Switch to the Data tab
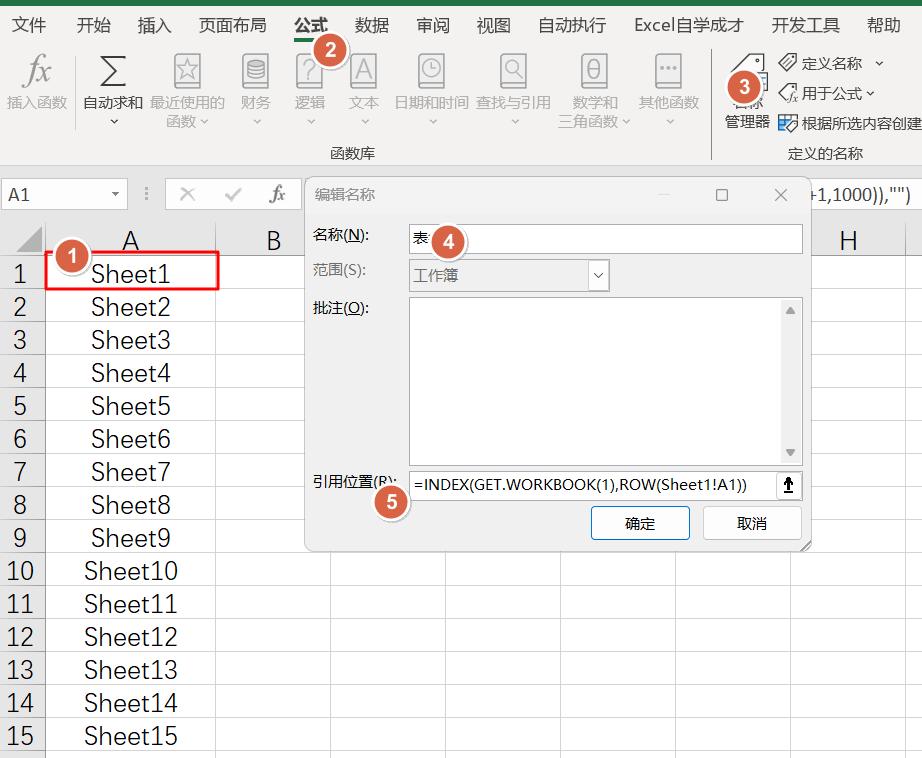922x758 pixels. [x=372, y=25]
